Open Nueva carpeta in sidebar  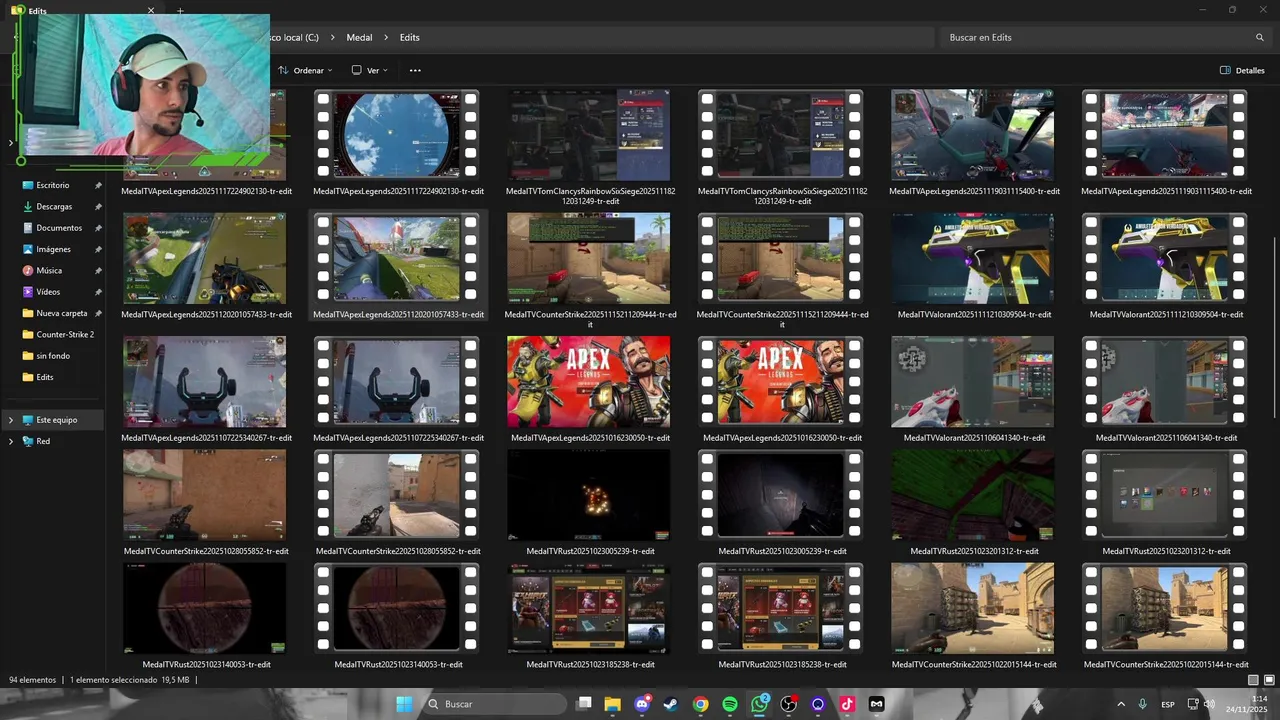[x=62, y=313]
